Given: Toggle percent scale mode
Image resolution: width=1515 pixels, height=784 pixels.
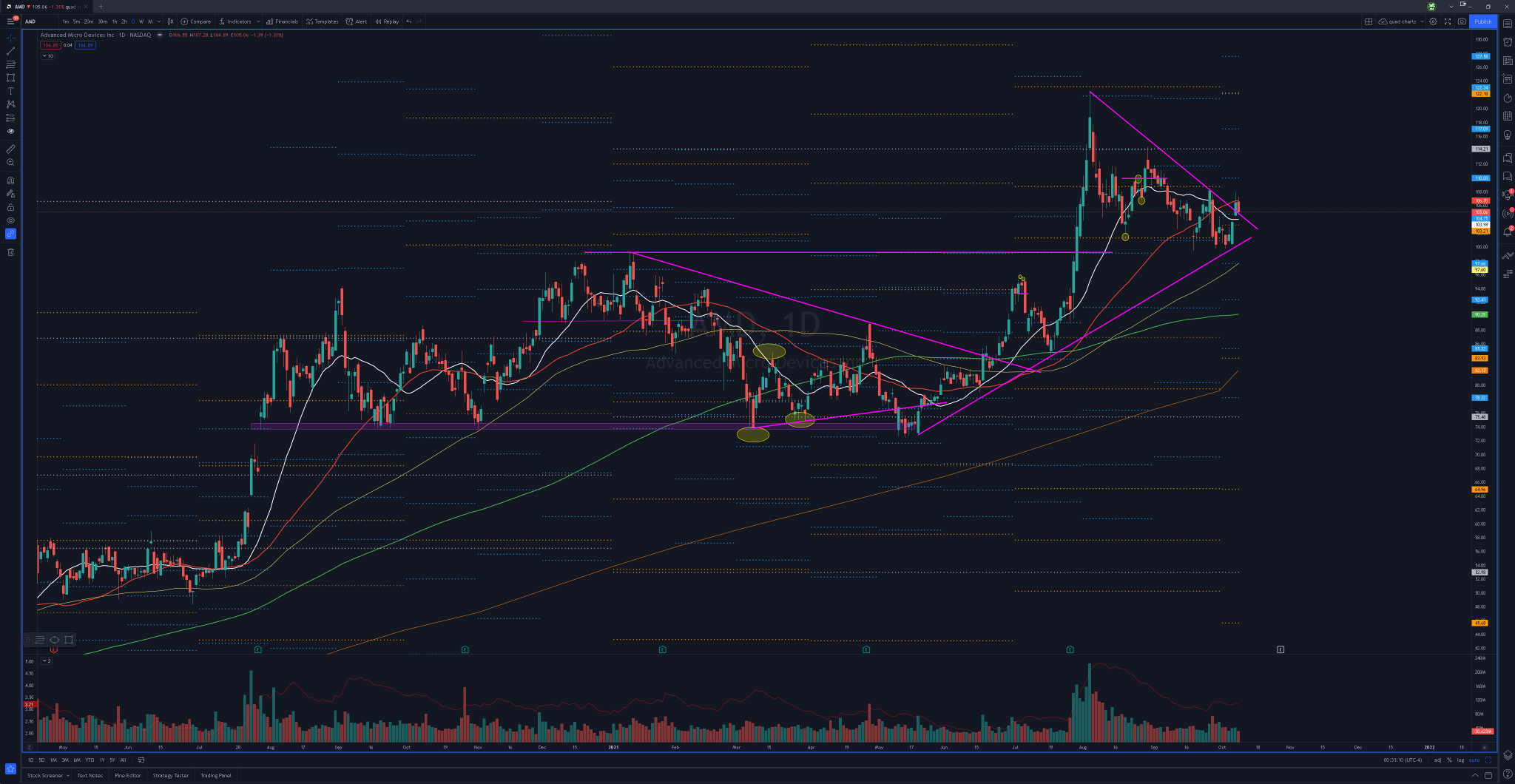Looking at the screenshot, I should (1449, 760).
